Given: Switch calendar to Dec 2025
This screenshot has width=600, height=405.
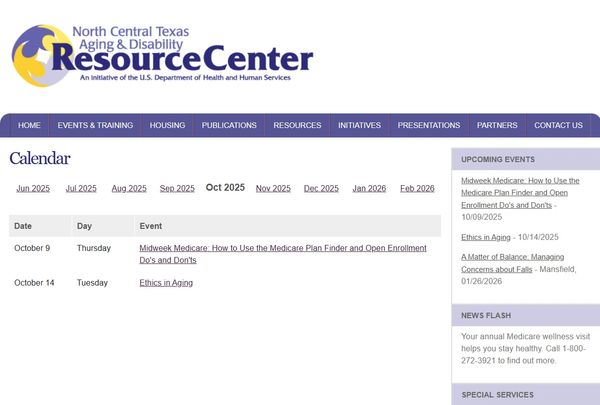Looking at the screenshot, I should point(321,188).
